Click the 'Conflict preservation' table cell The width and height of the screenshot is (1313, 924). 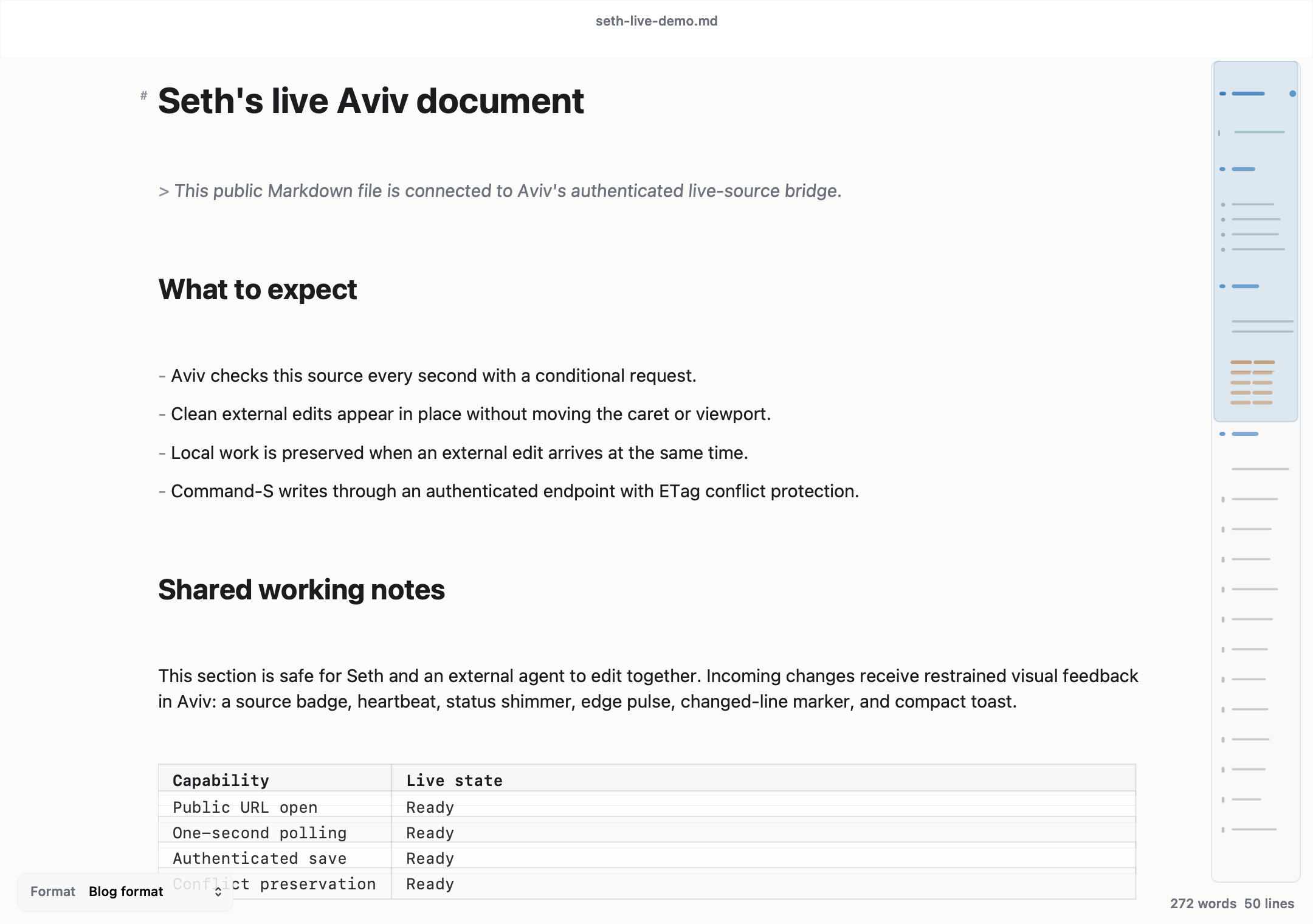(275, 884)
